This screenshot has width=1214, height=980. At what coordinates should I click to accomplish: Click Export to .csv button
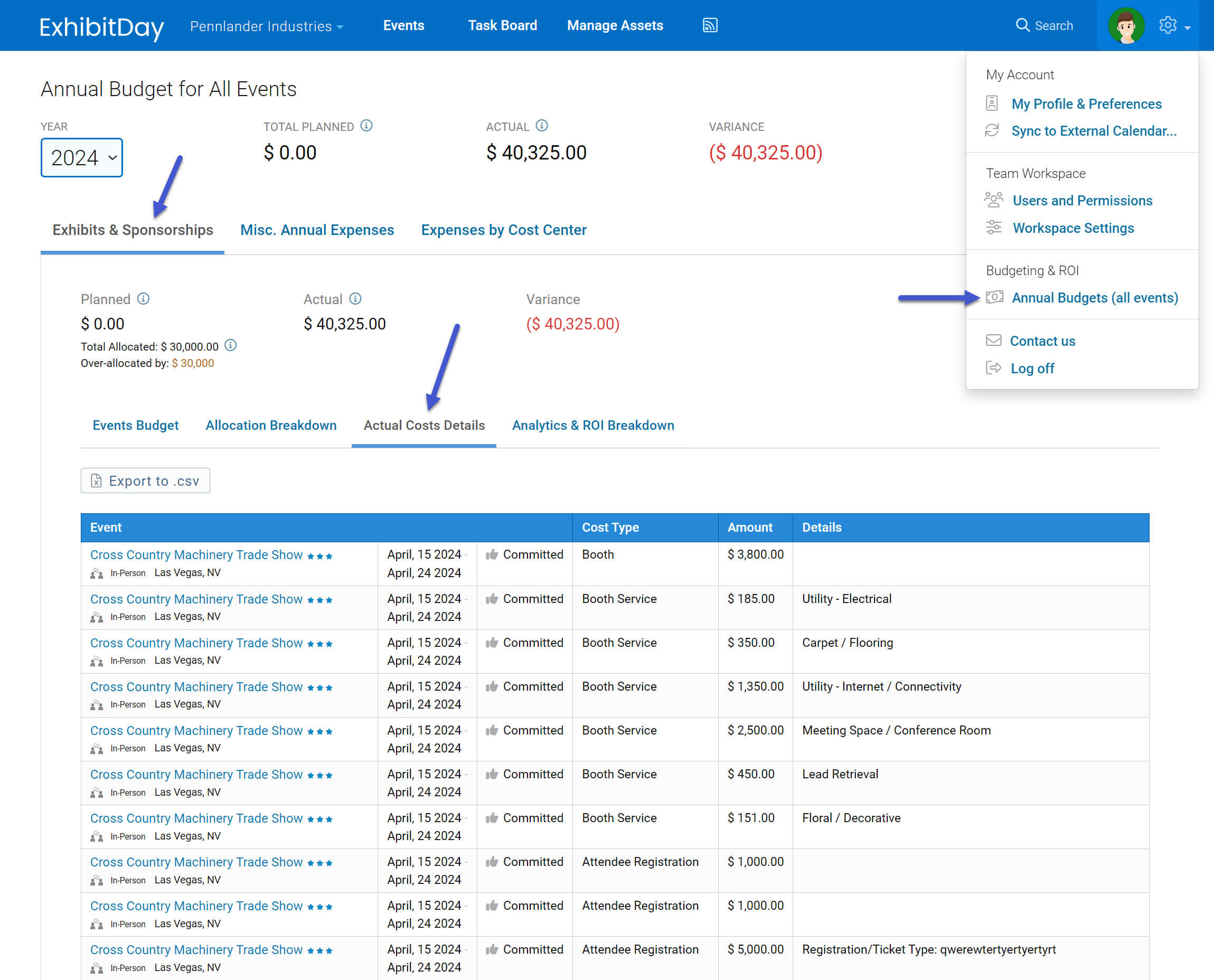145,480
